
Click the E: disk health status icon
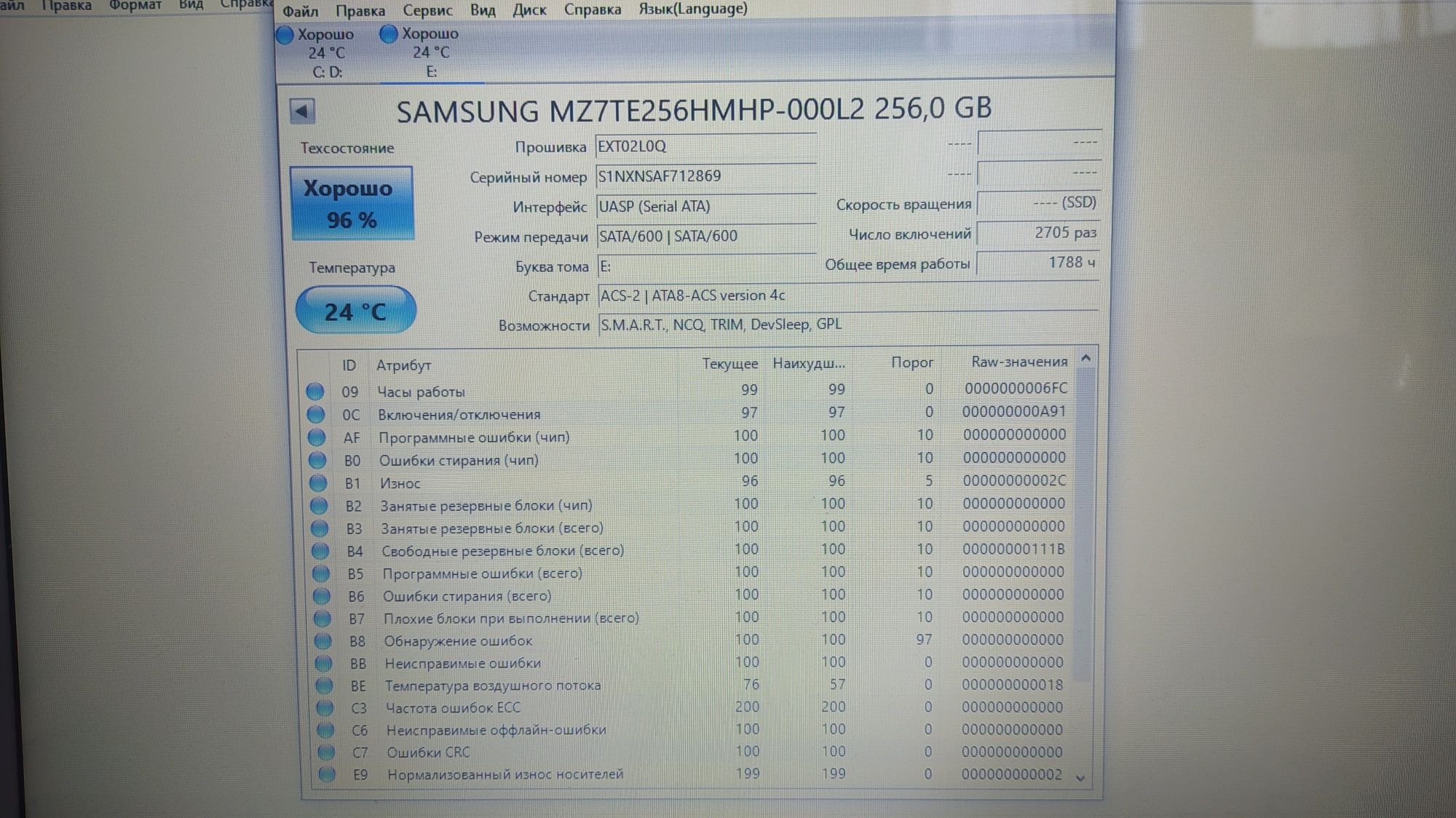tap(389, 33)
